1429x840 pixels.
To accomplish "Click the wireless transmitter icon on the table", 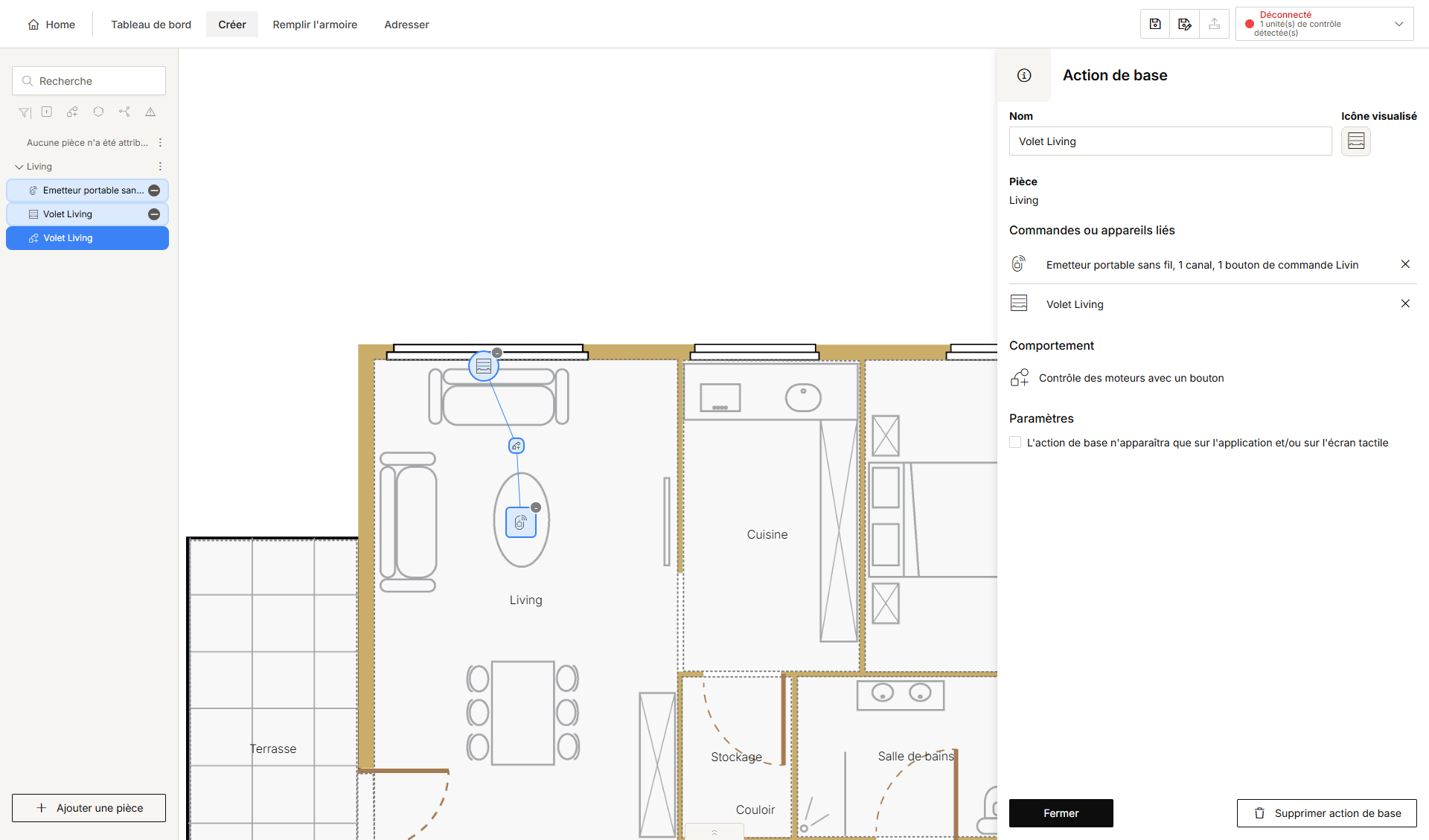I will tap(521, 522).
